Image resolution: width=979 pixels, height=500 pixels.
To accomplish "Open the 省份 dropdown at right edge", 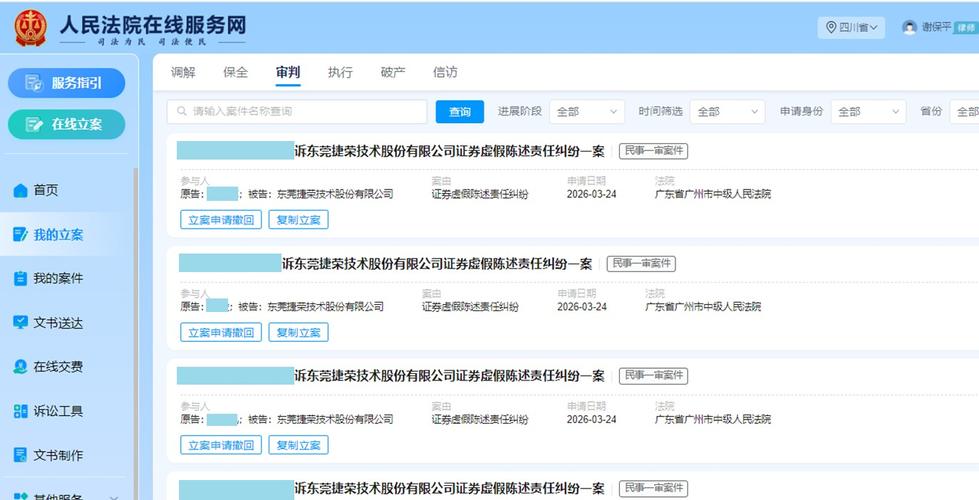I will 965,112.
